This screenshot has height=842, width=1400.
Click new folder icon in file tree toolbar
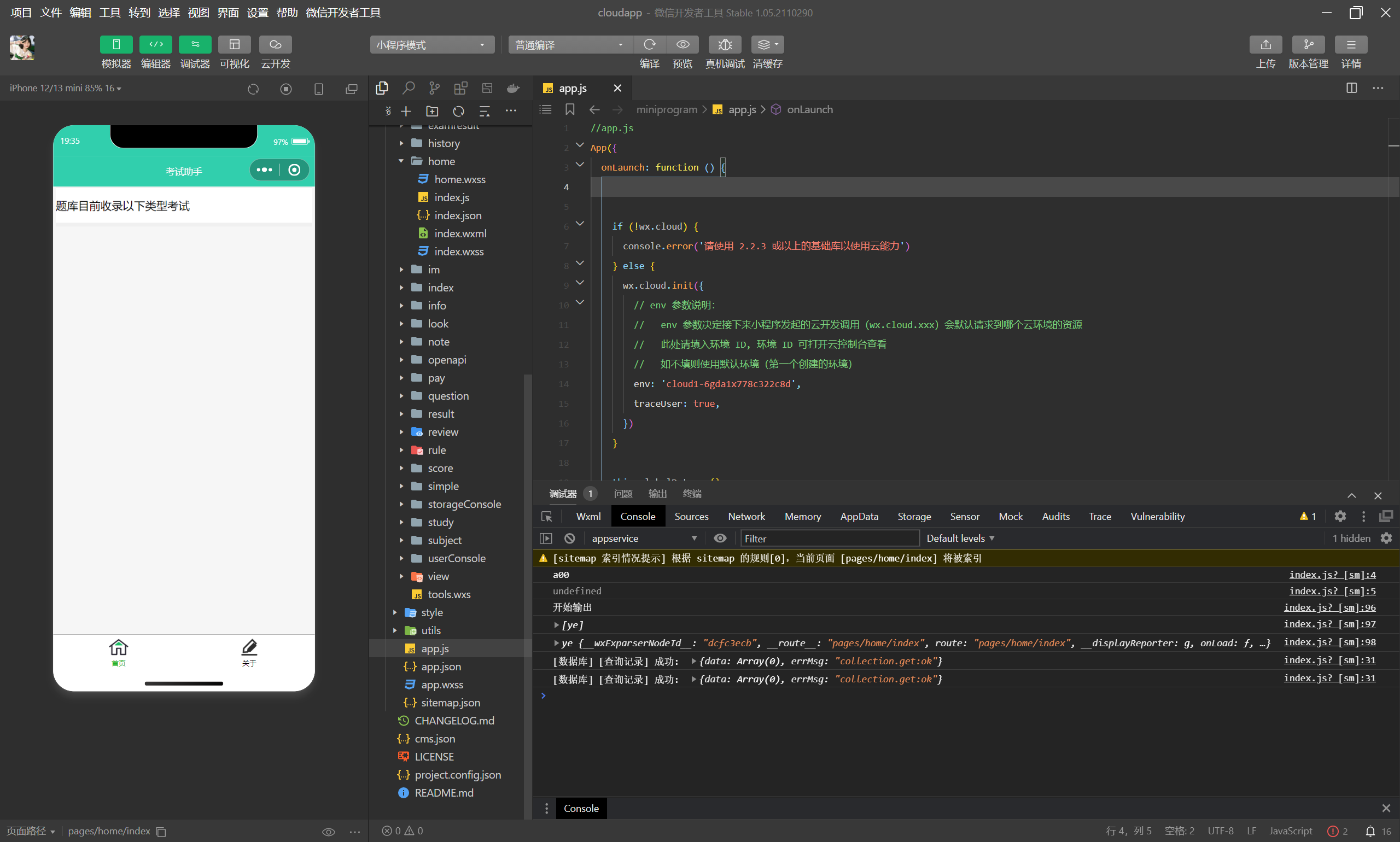point(432,111)
